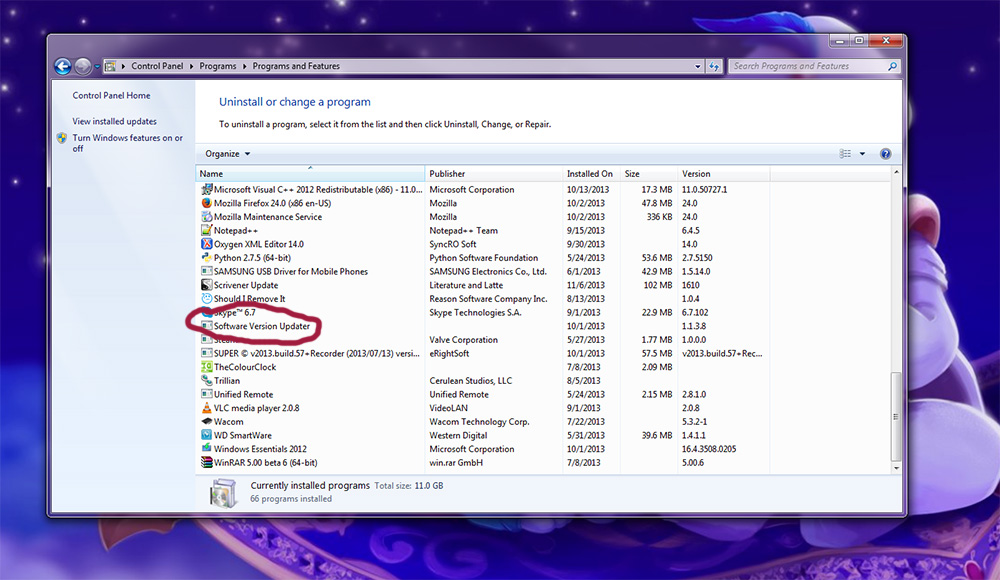
Task: Open Control Panel Home link
Action: click(x=111, y=96)
